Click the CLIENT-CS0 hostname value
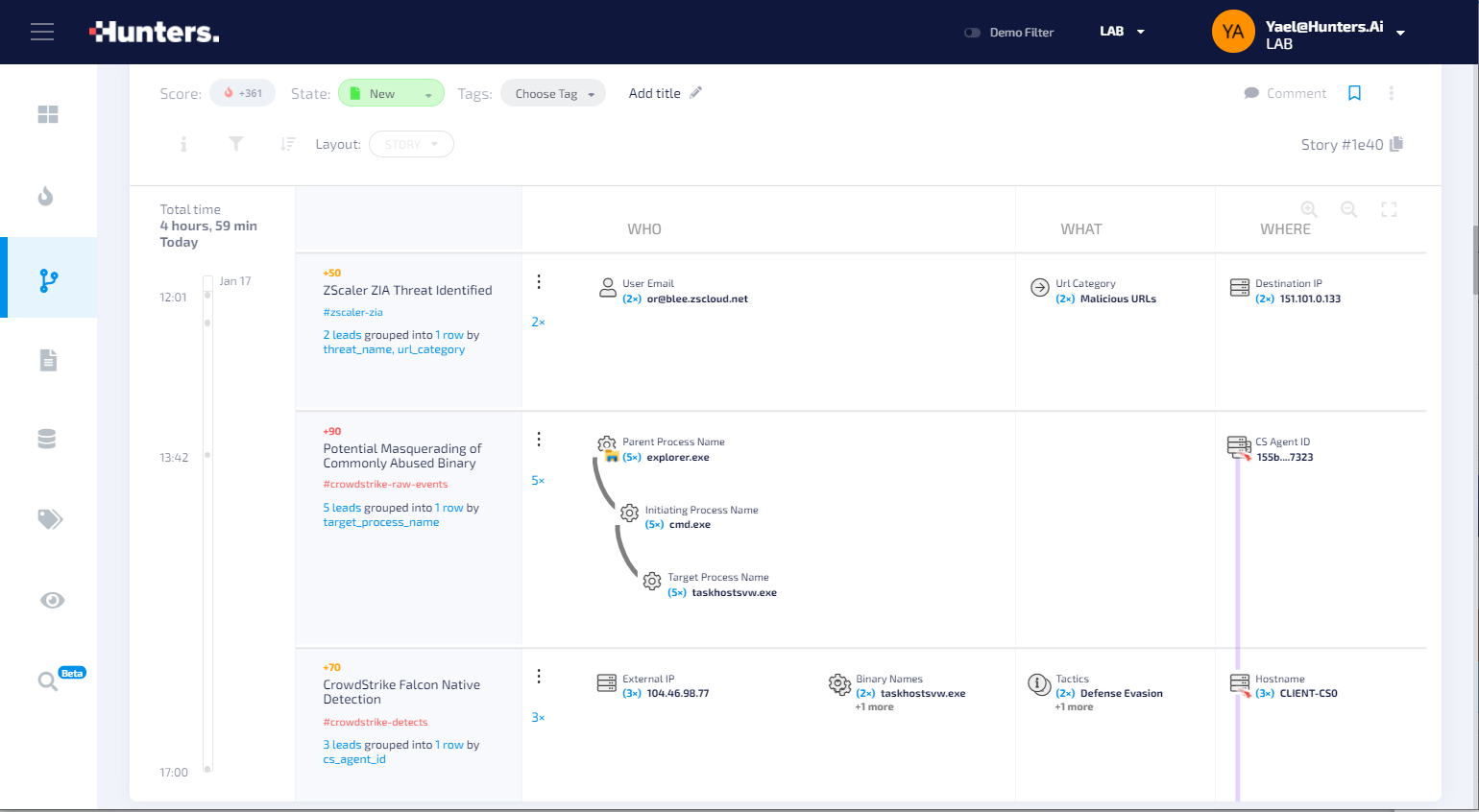The height and width of the screenshot is (812, 1479). tap(1308, 693)
